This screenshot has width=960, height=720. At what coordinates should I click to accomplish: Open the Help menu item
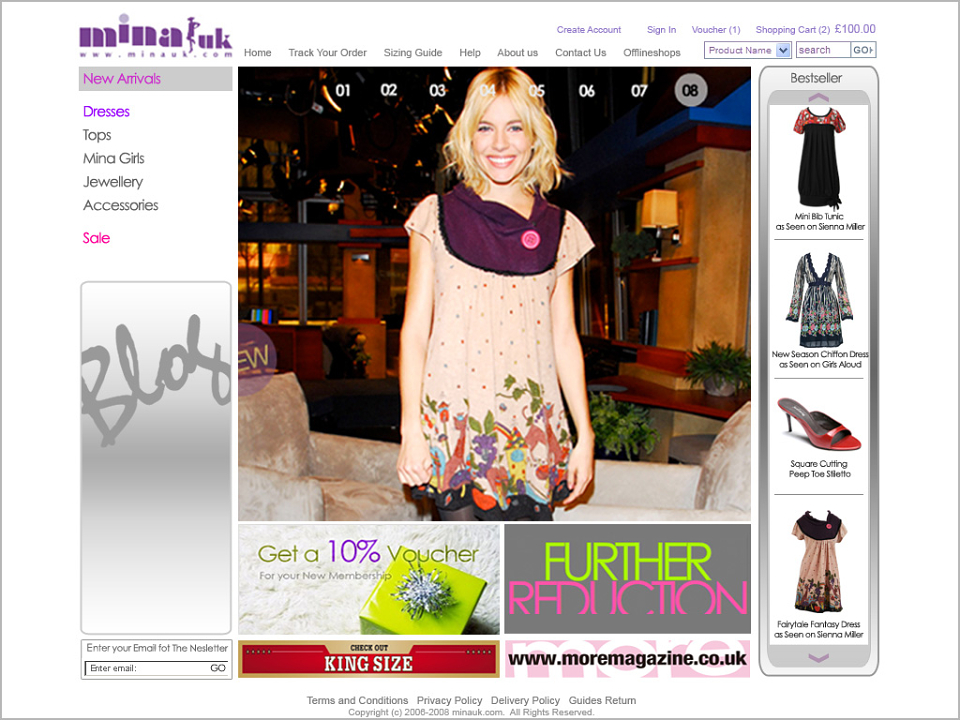tap(470, 53)
